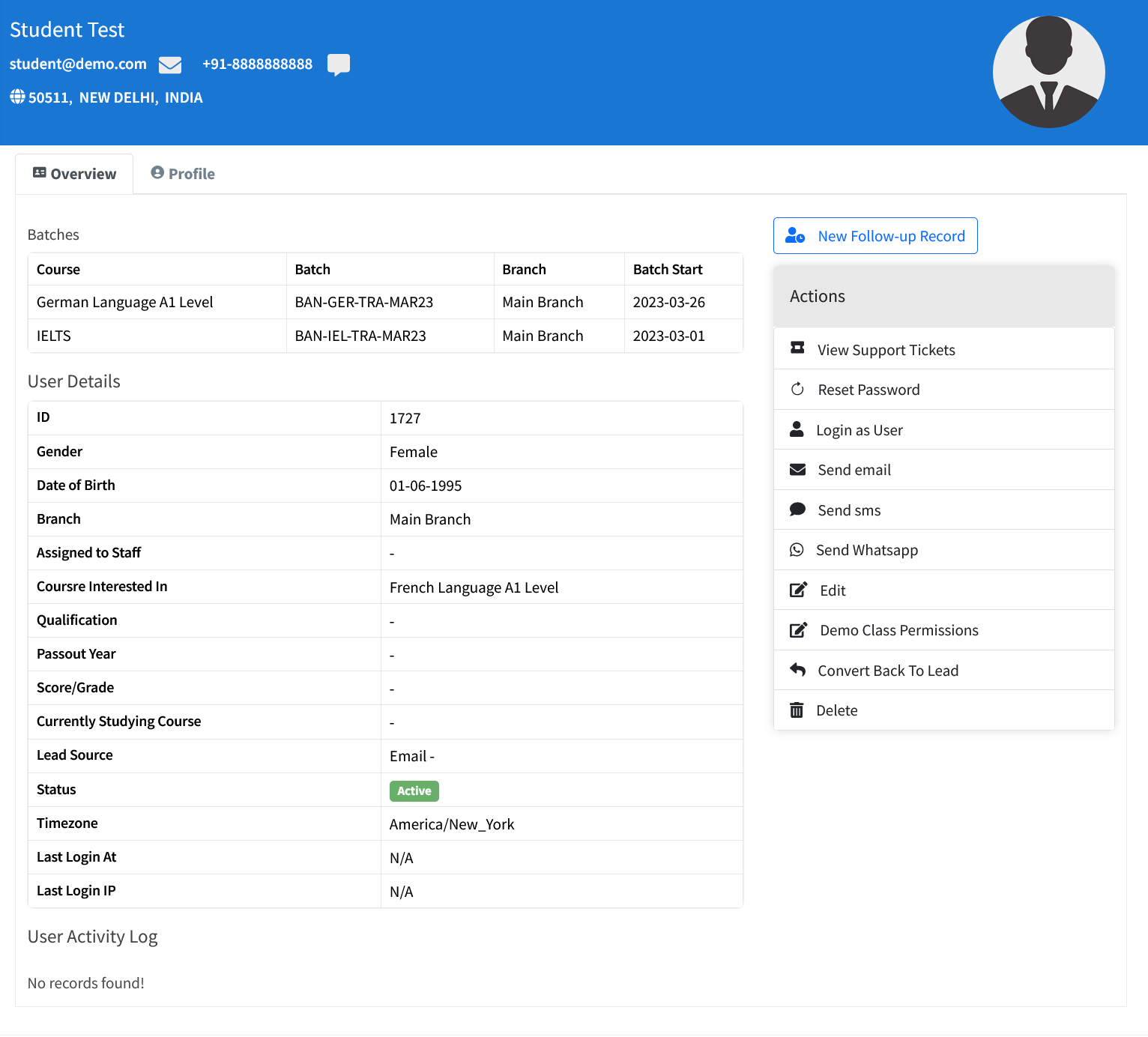Click the Convert Back To Lead arrow icon
This screenshot has width=1148, height=1037.
tap(797, 670)
